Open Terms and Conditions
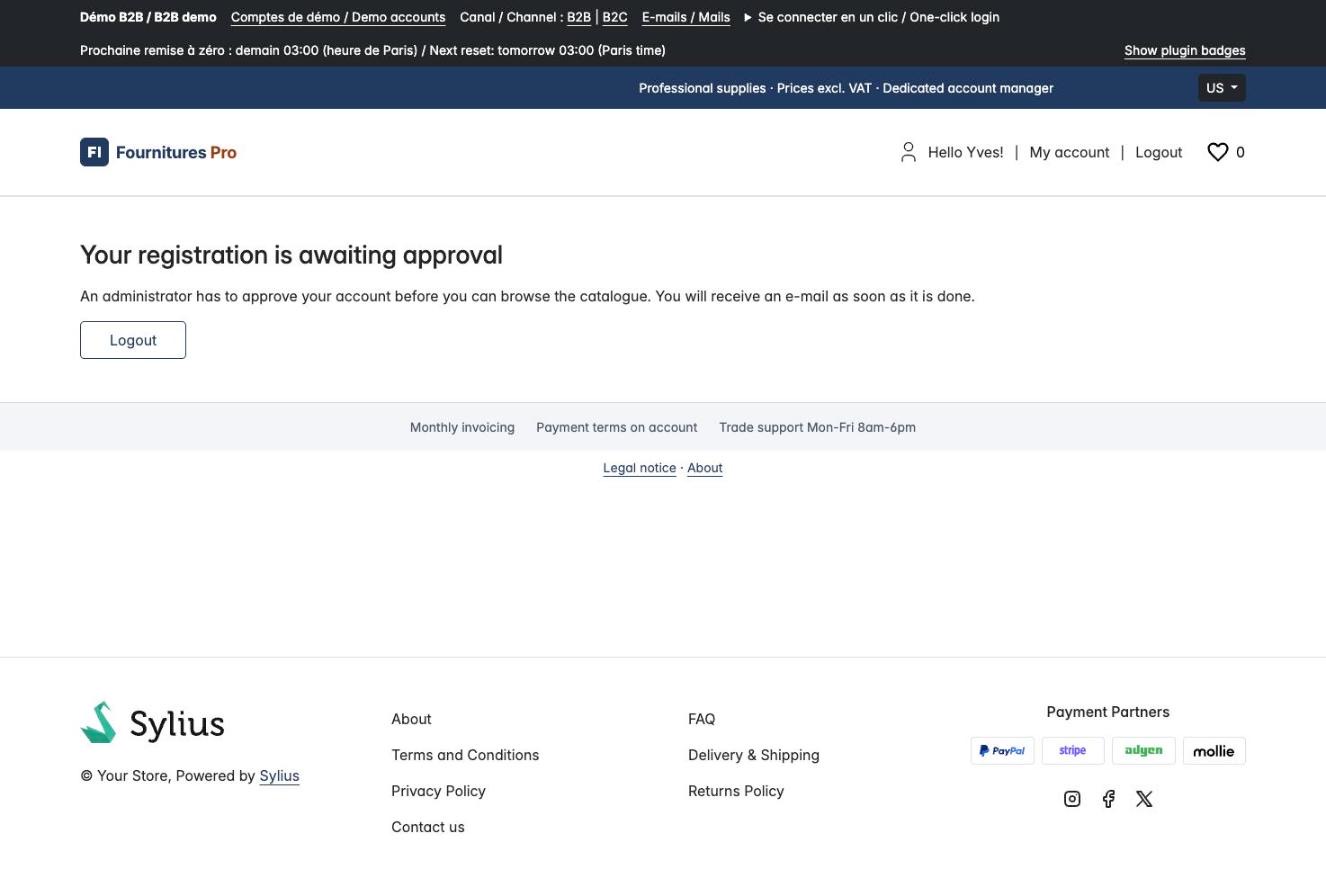The height and width of the screenshot is (896, 1326). [x=465, y=755]
